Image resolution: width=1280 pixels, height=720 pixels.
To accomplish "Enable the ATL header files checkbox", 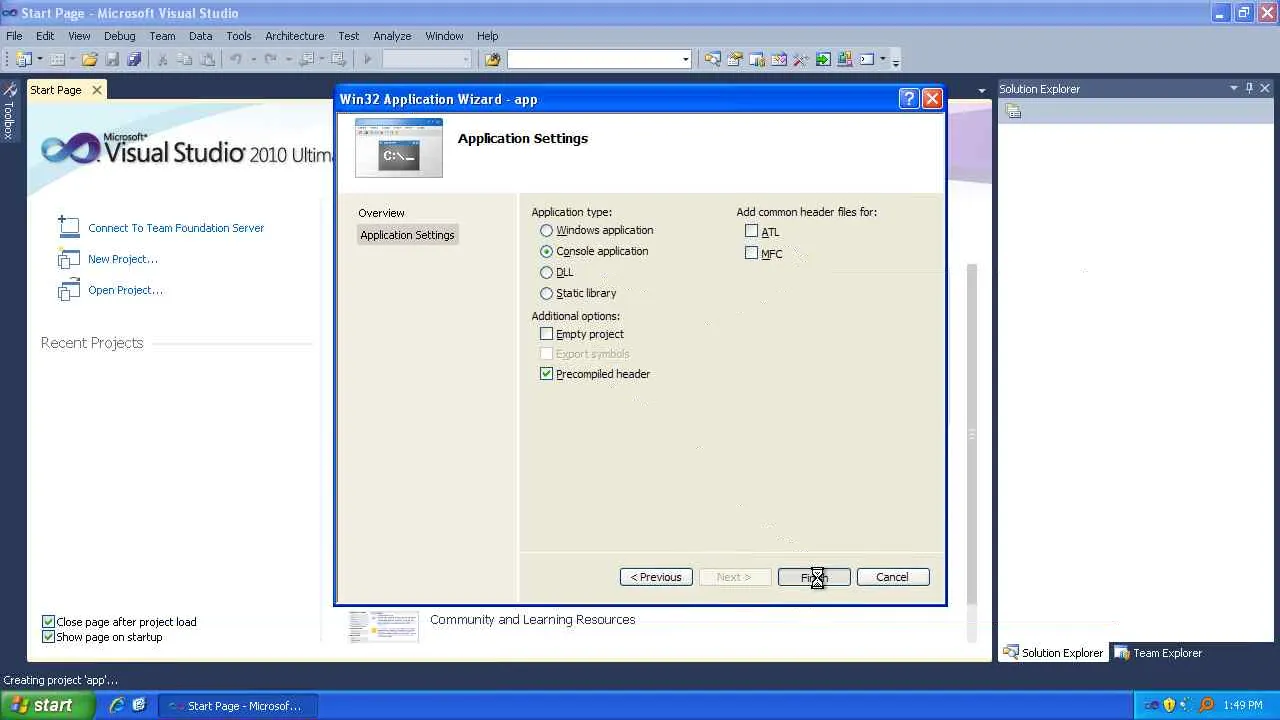I will coord(751,231).
